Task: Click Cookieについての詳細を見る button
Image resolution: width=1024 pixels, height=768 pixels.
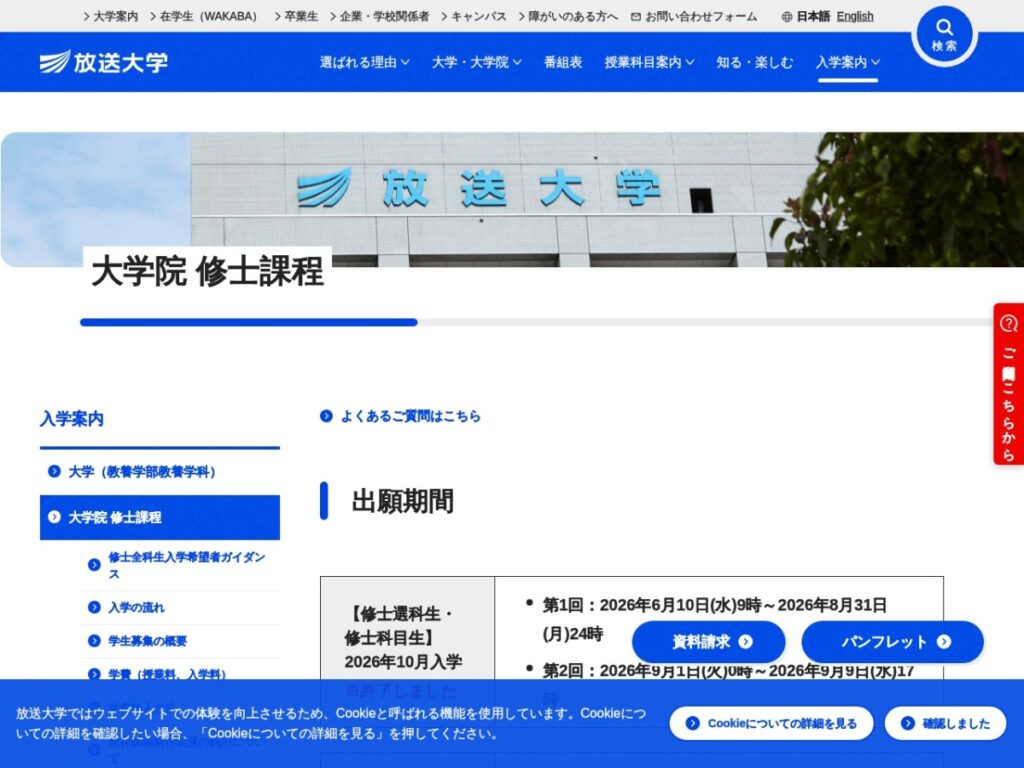Action: pyautogui.click(x=771, y=723)
